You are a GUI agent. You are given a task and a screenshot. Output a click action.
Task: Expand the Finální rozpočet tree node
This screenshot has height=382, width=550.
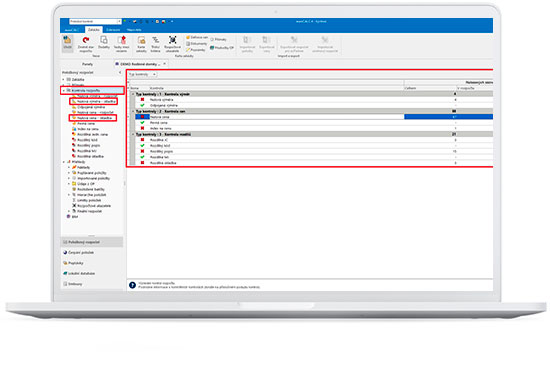tap(69, 211)
